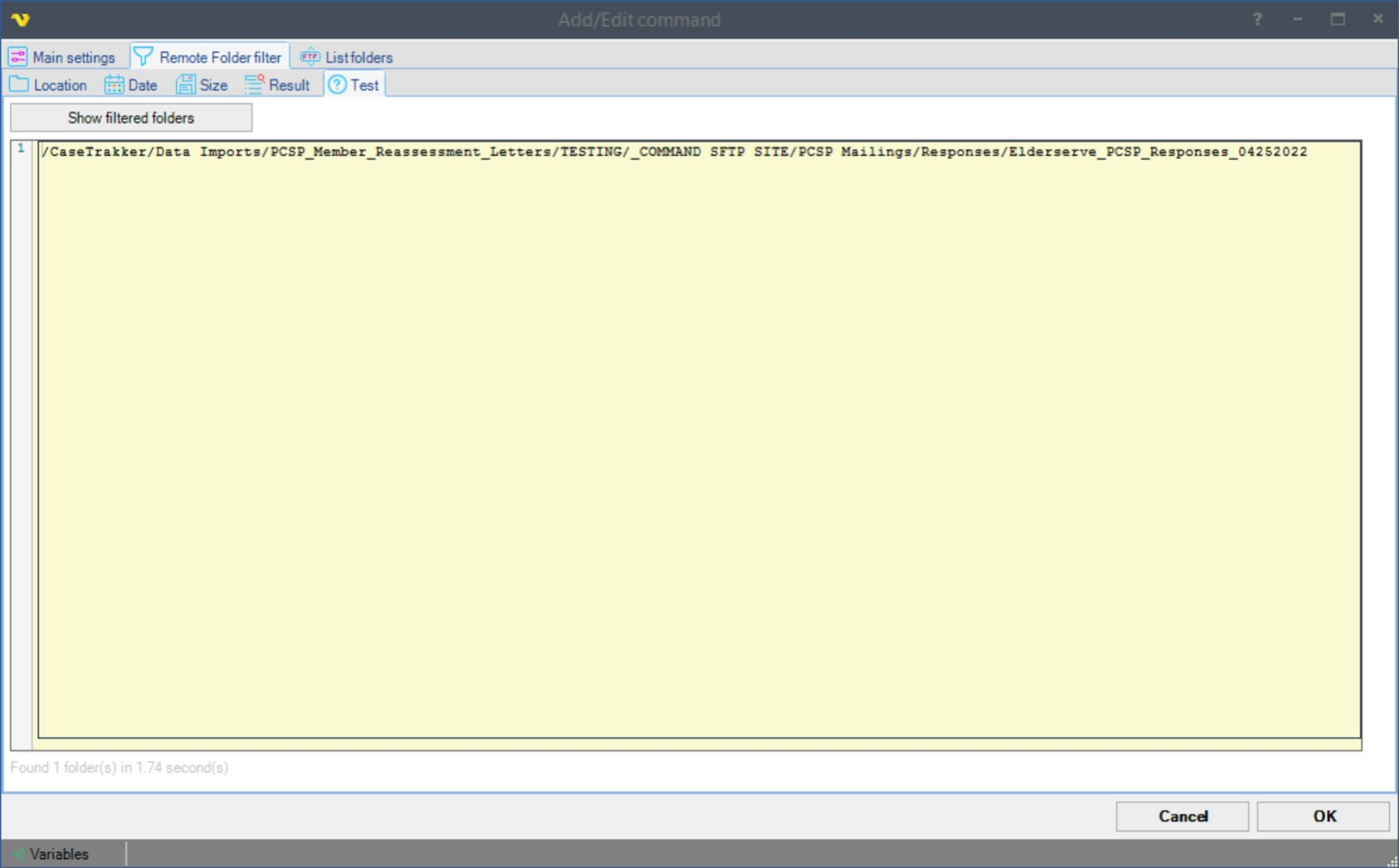Click the list-search icon beside Result

(255, 85)
